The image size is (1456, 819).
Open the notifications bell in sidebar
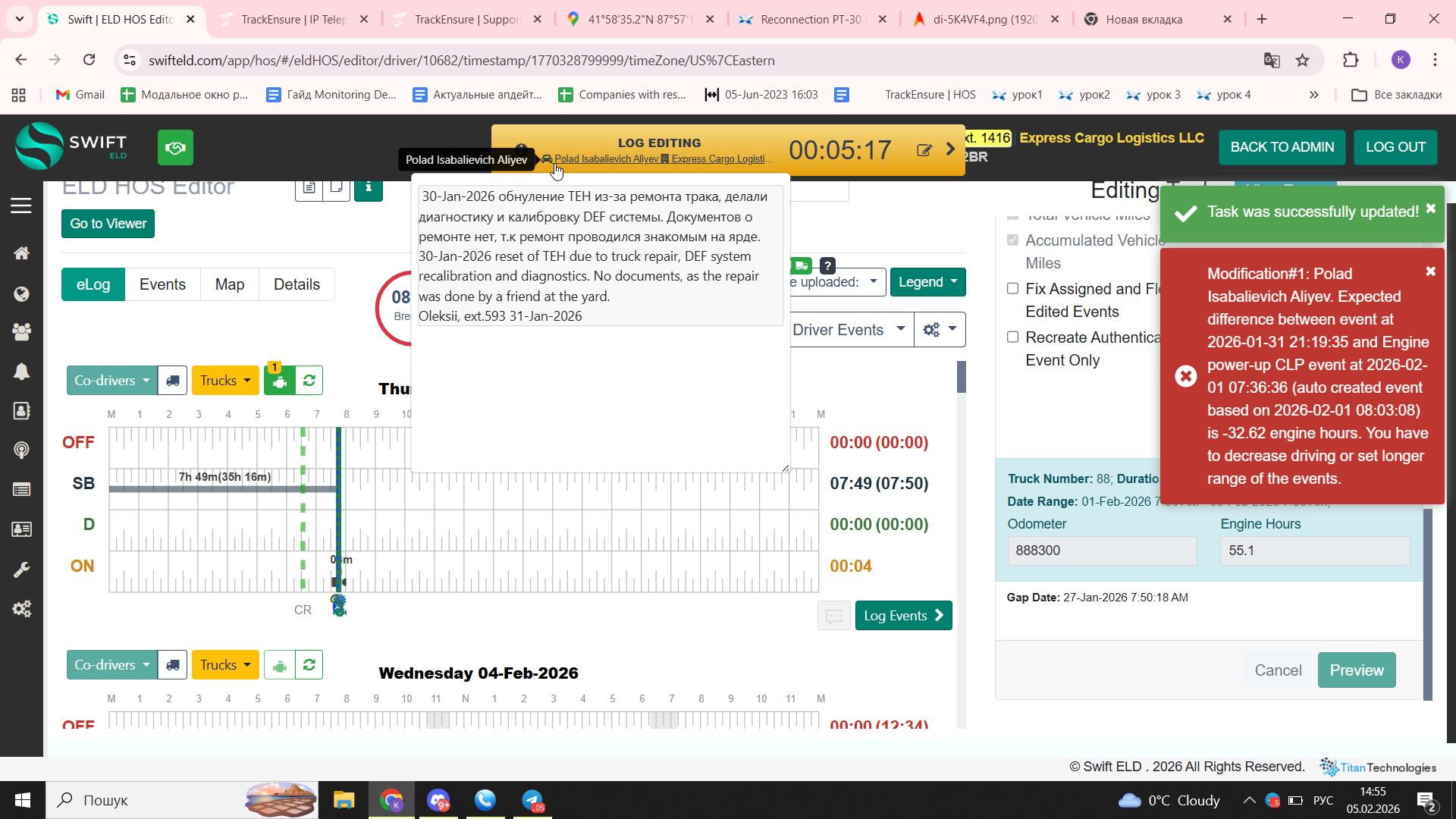coord(21,372)
